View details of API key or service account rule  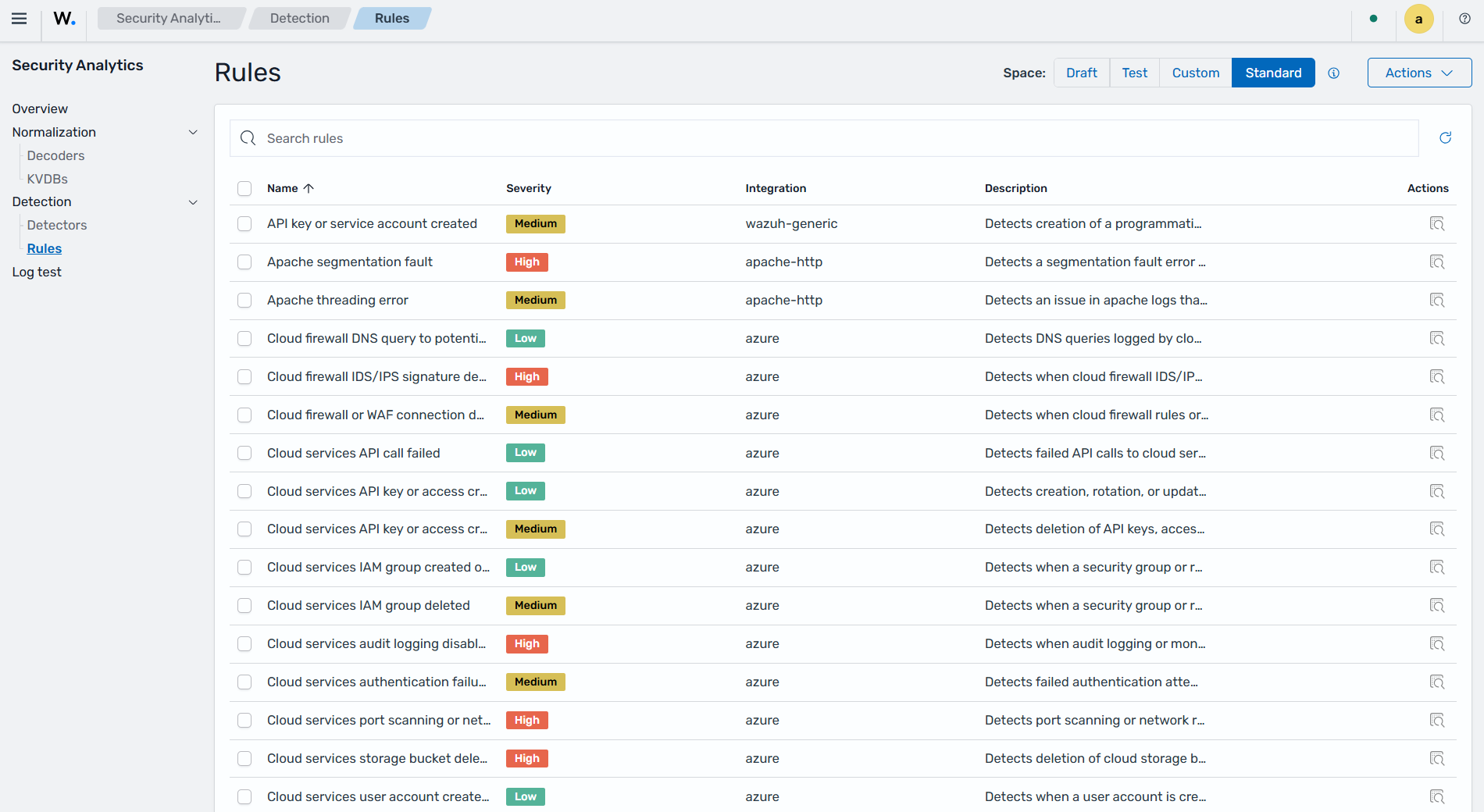(x=1437, y=224)
